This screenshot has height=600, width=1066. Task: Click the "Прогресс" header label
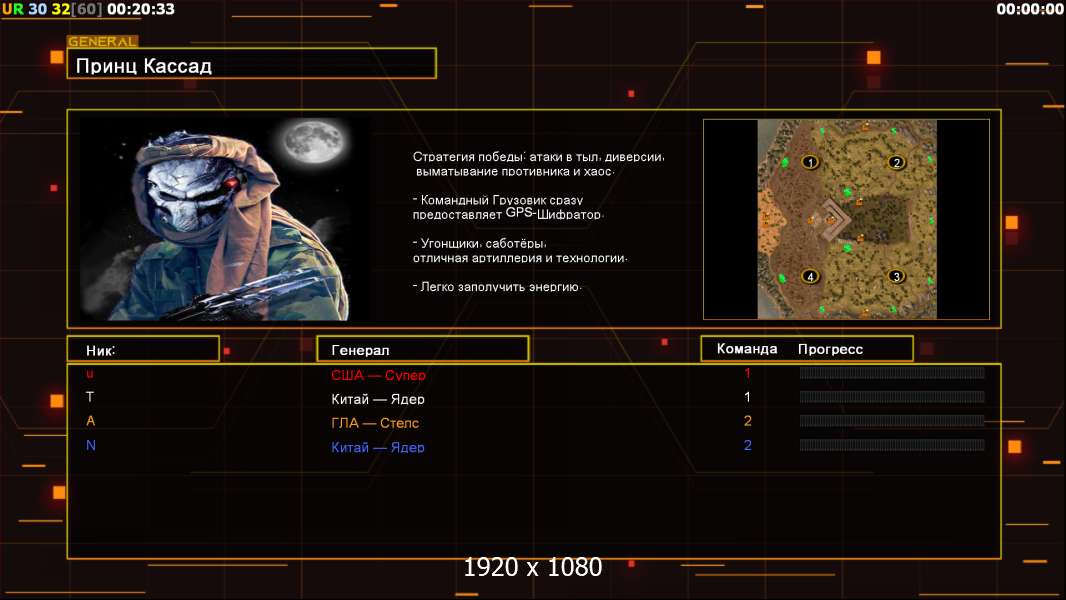[830, 349]
